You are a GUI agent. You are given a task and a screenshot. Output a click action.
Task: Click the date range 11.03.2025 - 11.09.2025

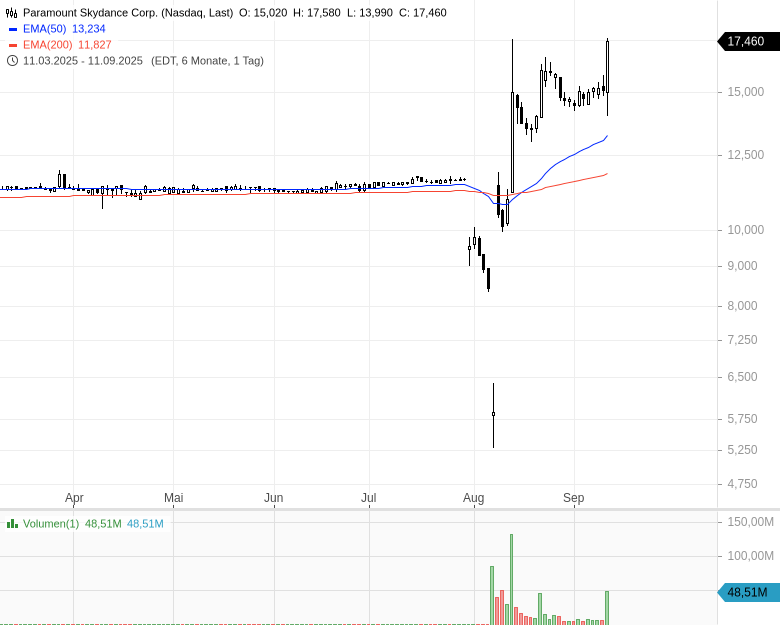[83, 61]
